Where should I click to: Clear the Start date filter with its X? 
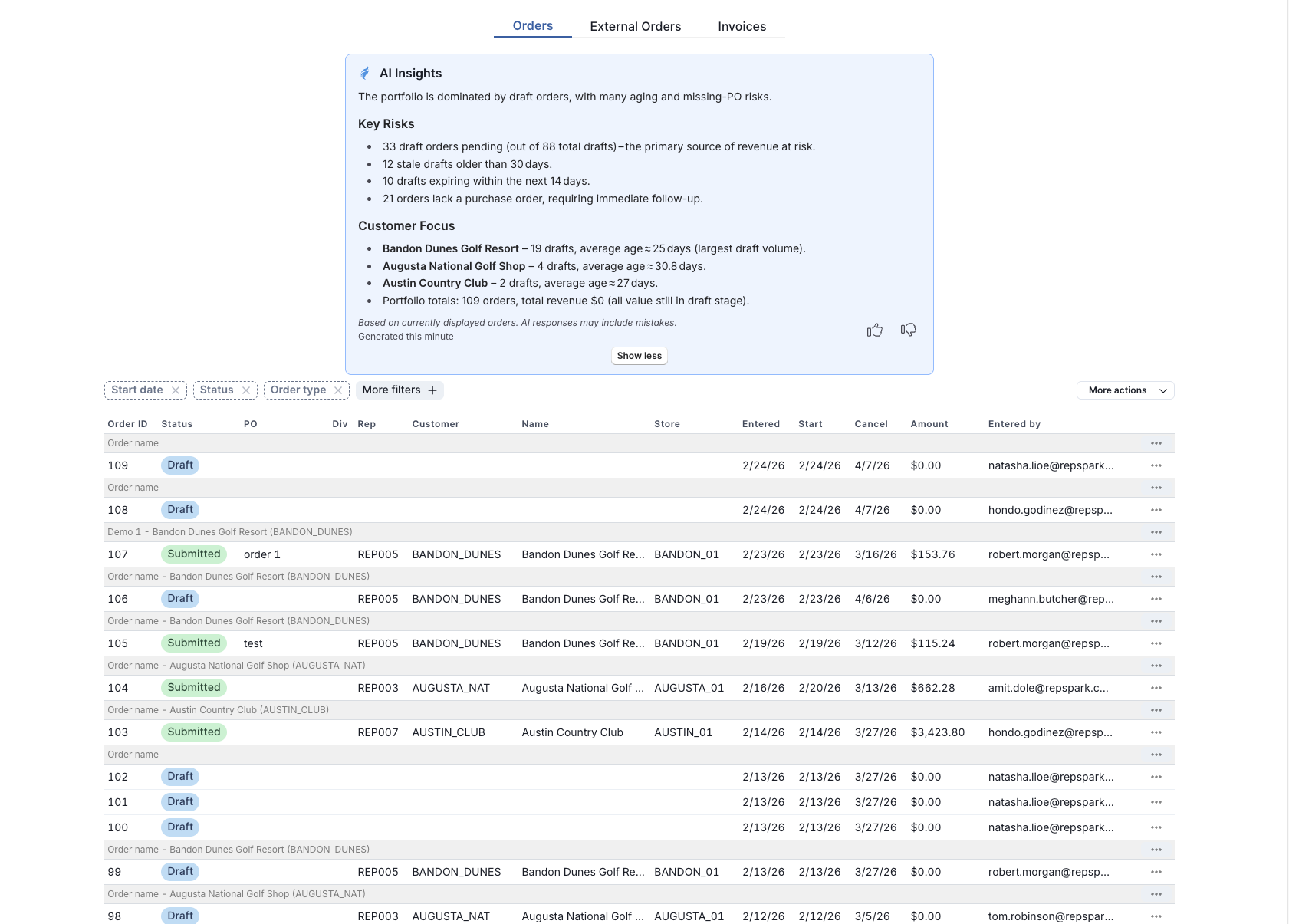(x=176, y=390)
